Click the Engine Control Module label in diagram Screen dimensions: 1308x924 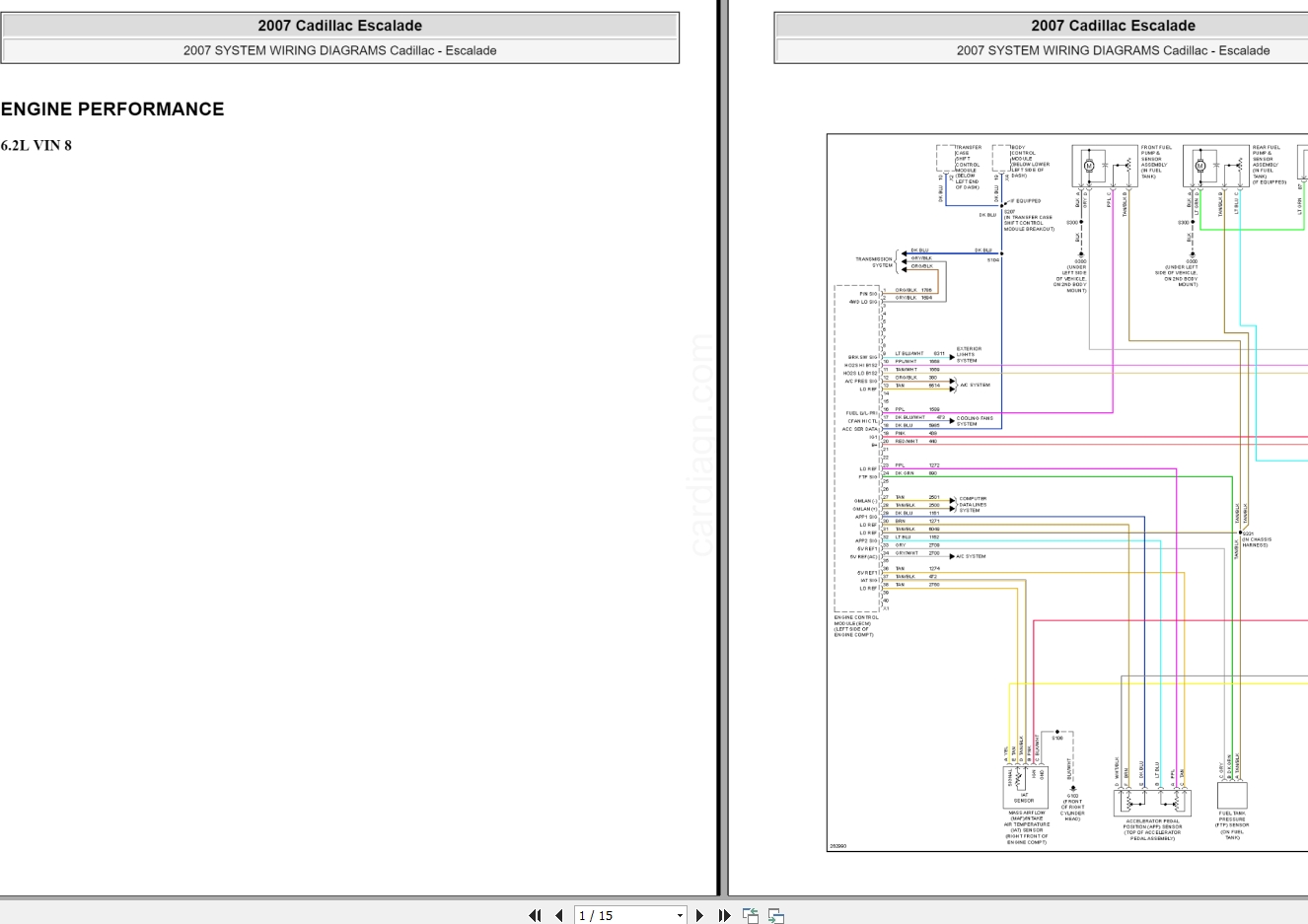pos(856,626)
